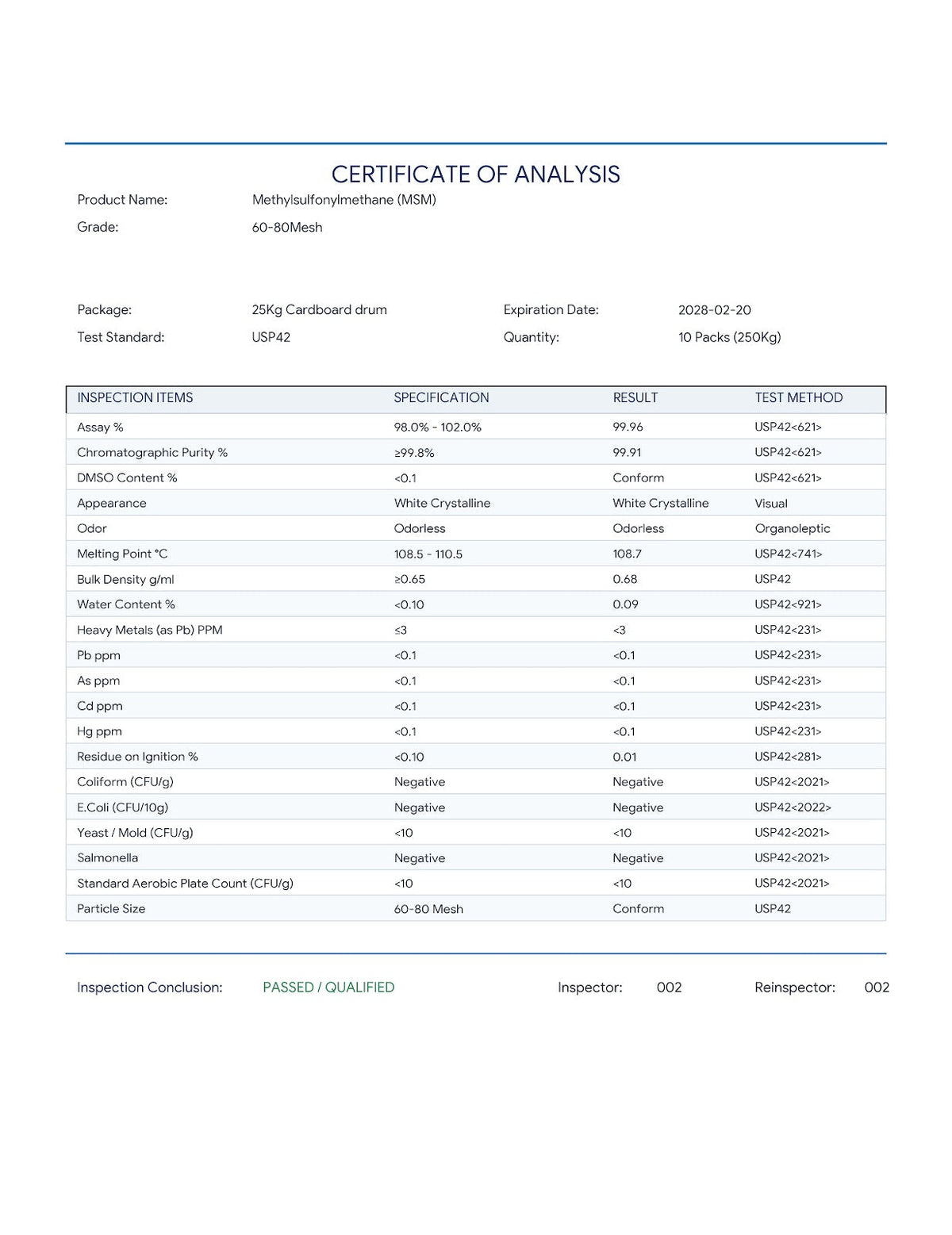
Task: Click the 'USP42<2022>' test method cell
Action: click(793, 807)
